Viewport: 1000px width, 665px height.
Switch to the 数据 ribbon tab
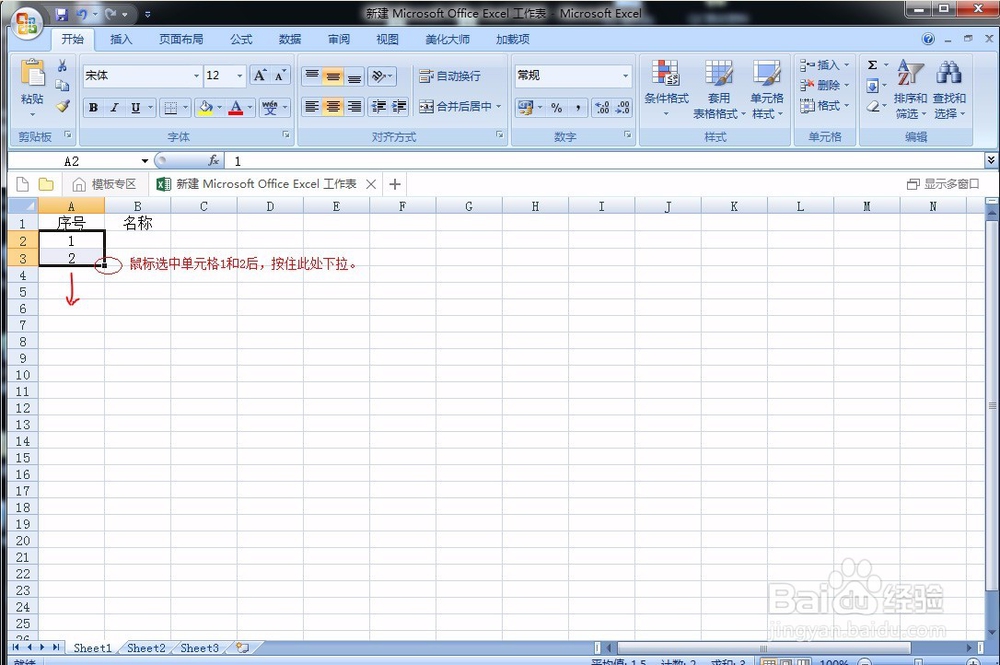pyautogui.click(x=290, y=40)
